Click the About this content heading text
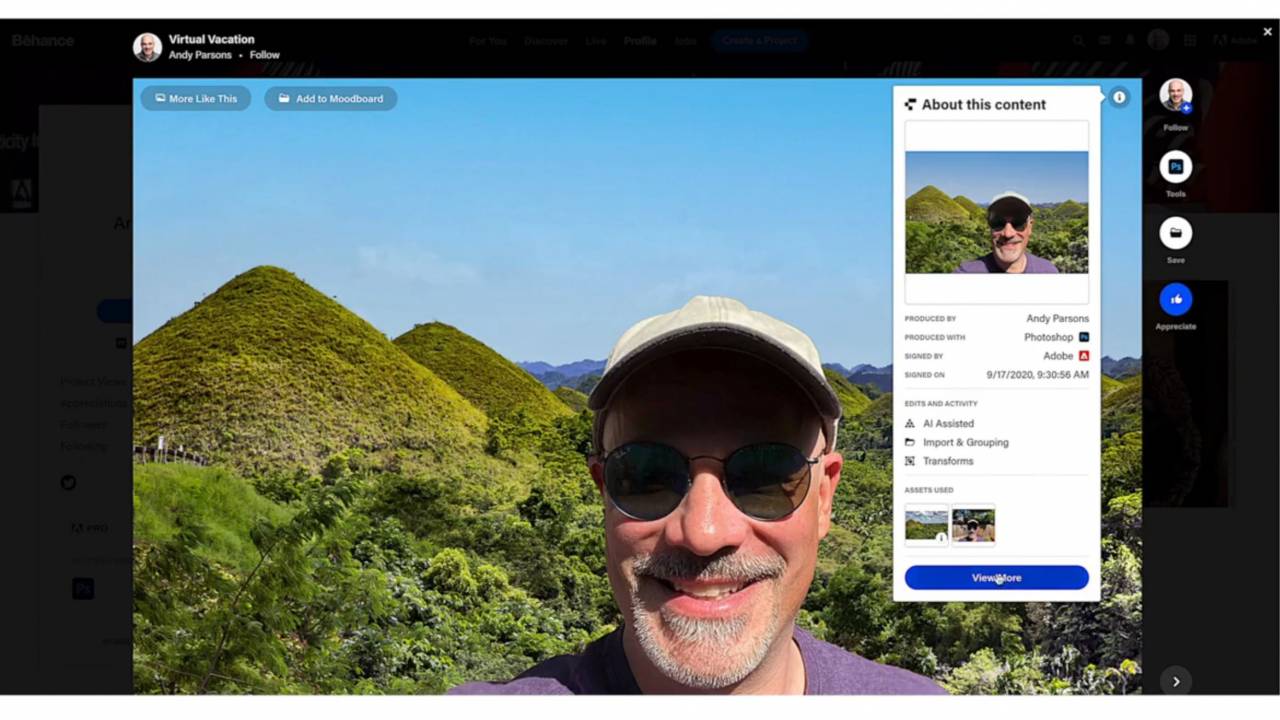 point(984,104)
